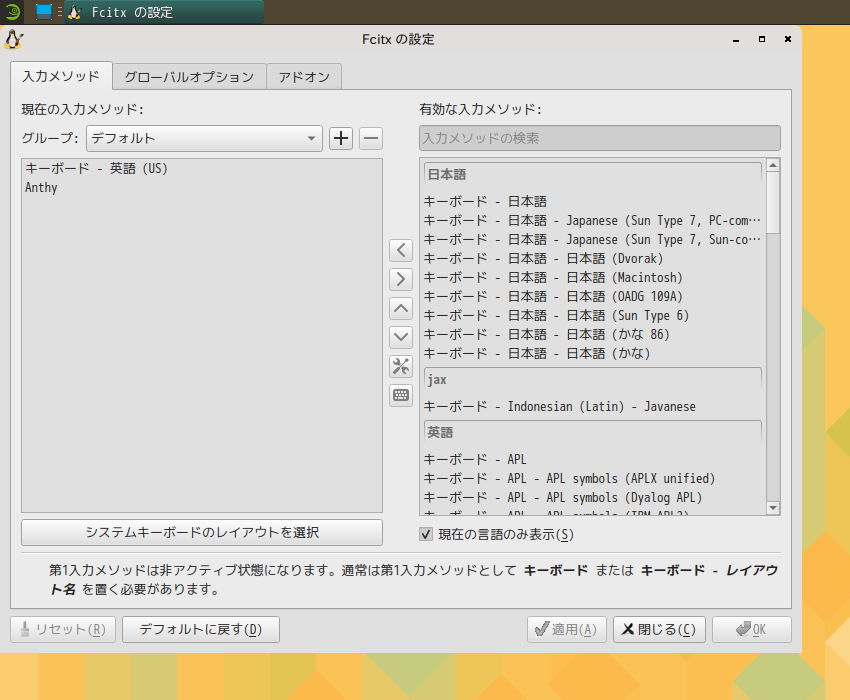Viewport: 850px width, 700px height.
Task: Select Indonesian (Latin) - Javanese entry
Action: pyautogui.click(x=593, y=407)
